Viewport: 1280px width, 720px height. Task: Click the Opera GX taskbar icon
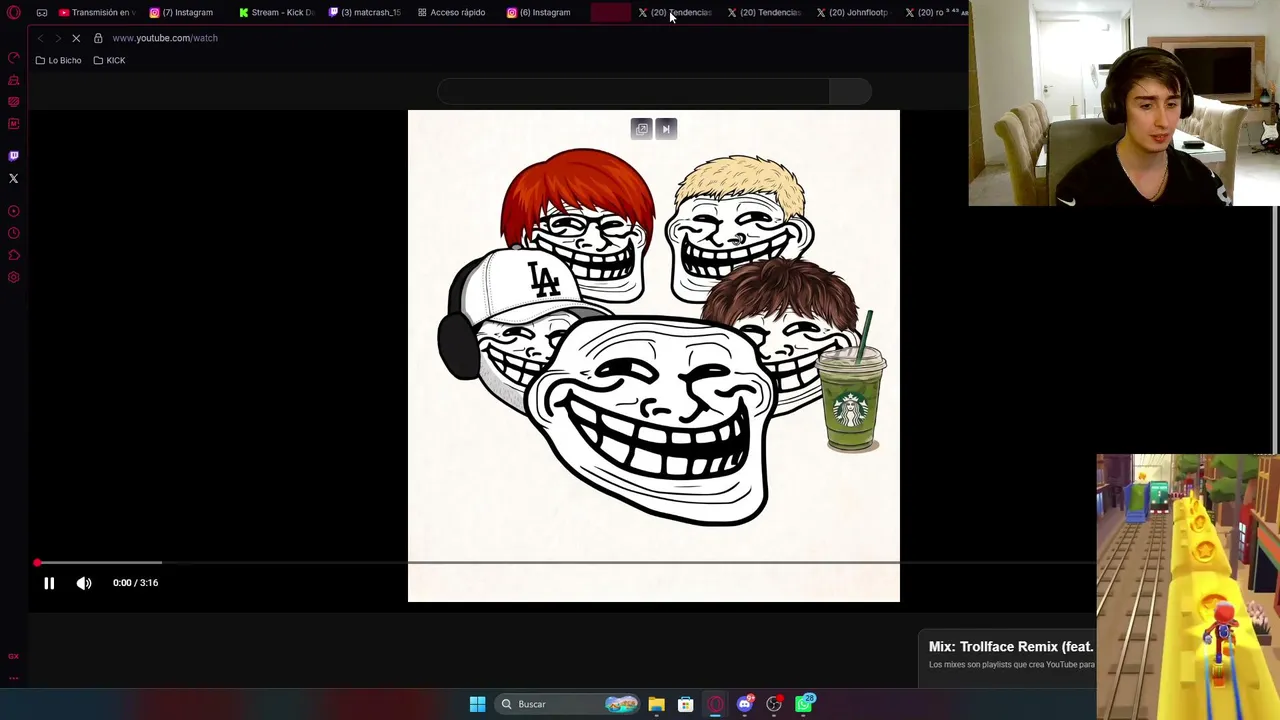(715, 704)
